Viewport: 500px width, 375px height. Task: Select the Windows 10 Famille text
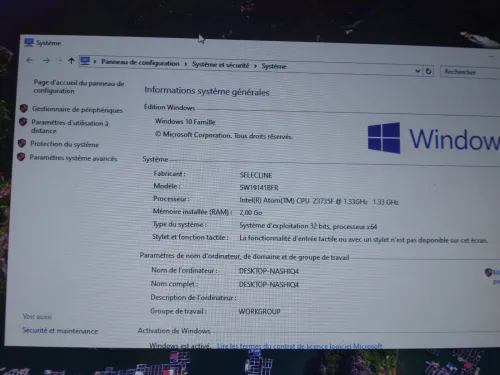point(185,122)
